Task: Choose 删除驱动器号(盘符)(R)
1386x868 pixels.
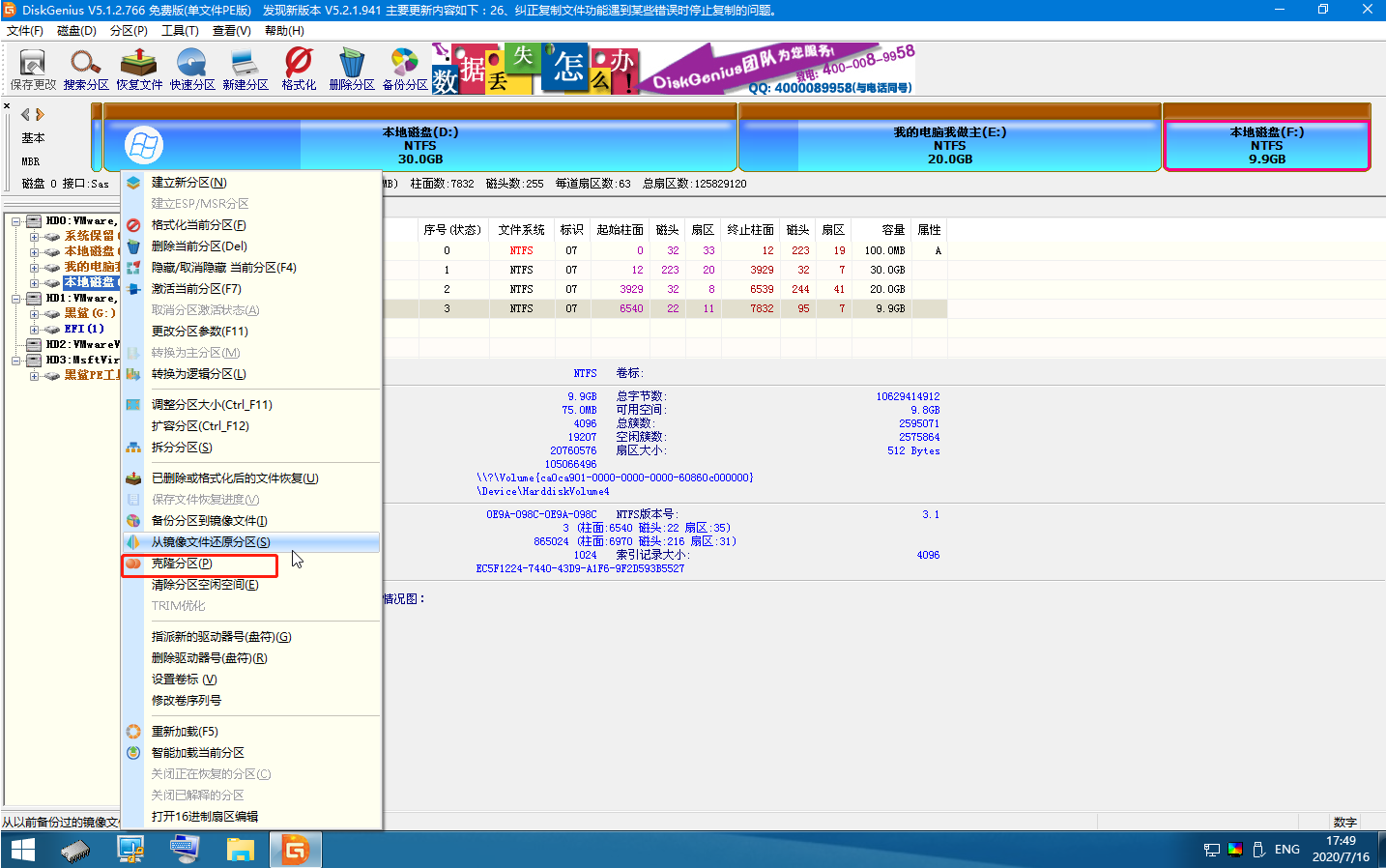Action: point(251,658)
